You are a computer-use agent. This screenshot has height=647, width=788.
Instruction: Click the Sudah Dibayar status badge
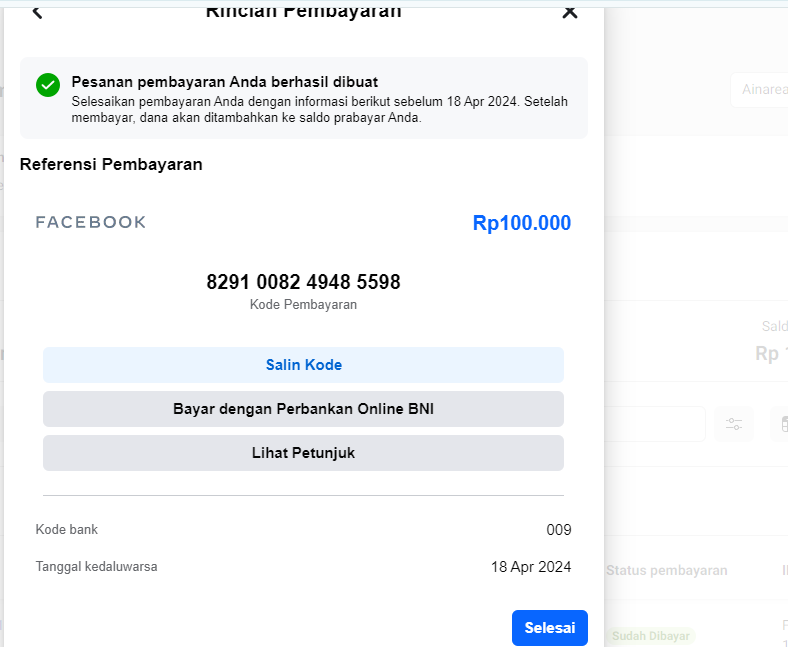pyautogui.click(x=651, y=635)
